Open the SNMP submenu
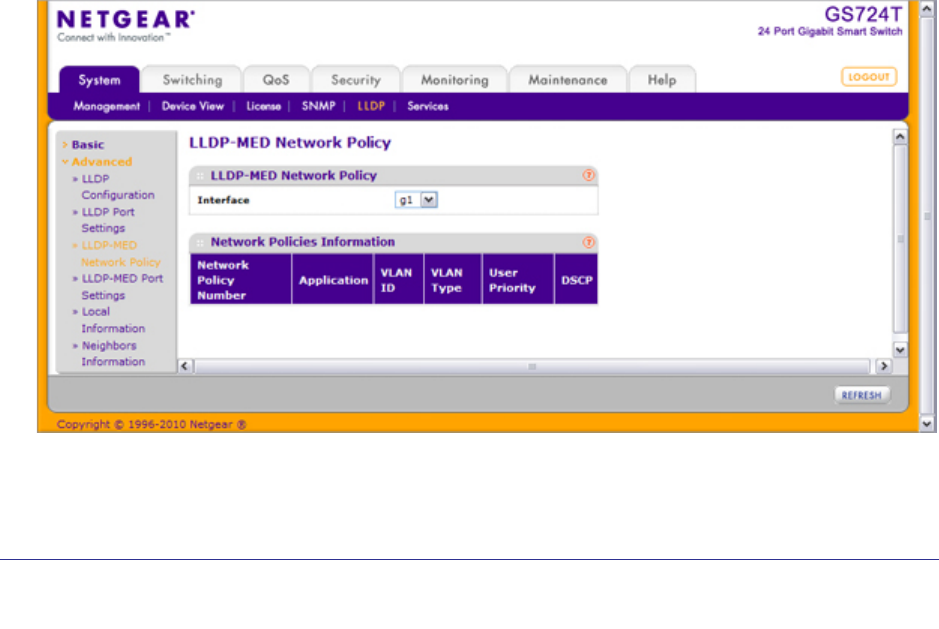The height and width of the screenshot is (629, 939). [x=319, y=106]
